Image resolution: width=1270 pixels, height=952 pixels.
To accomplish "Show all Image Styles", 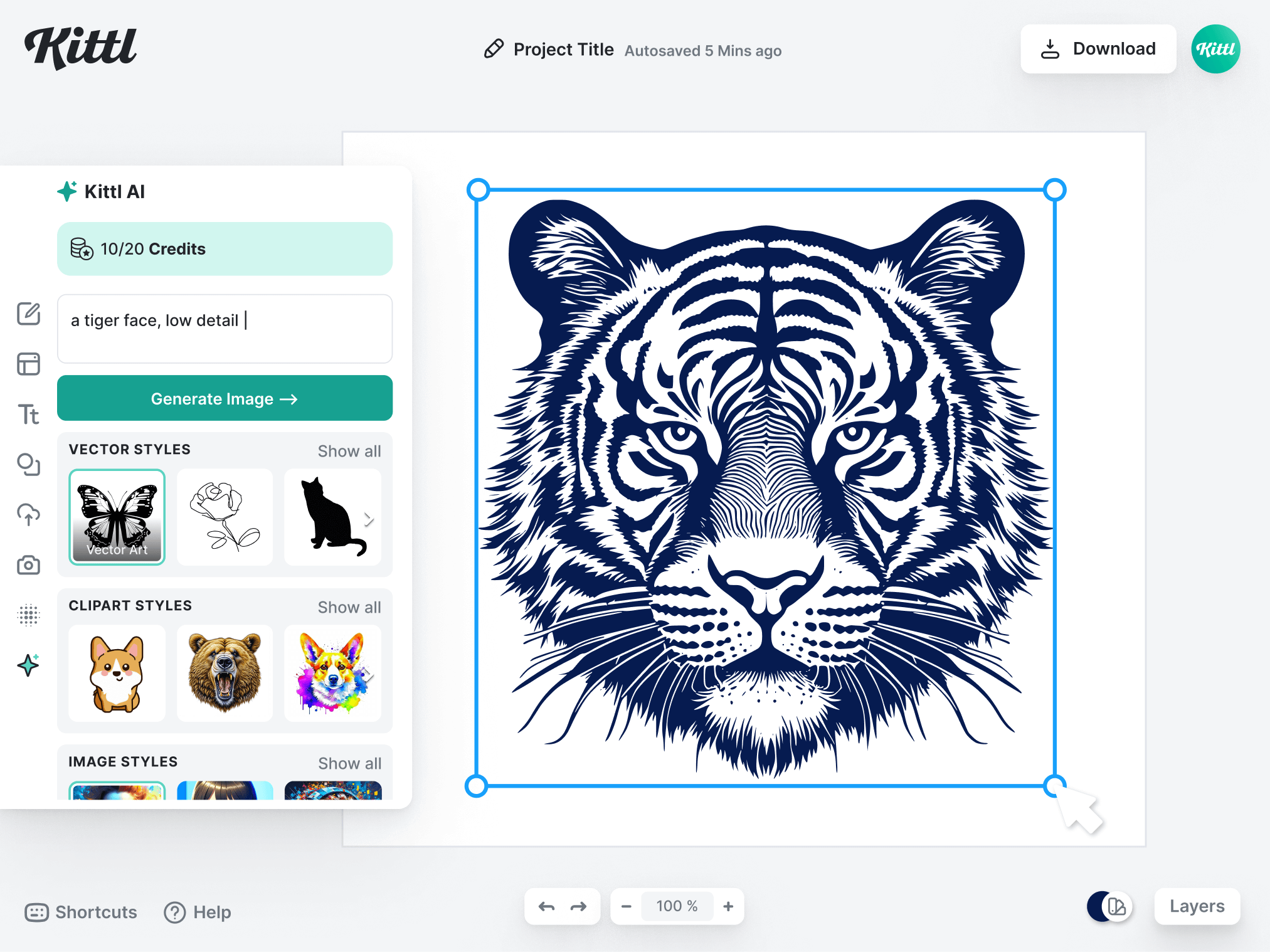I will (349, 763).
